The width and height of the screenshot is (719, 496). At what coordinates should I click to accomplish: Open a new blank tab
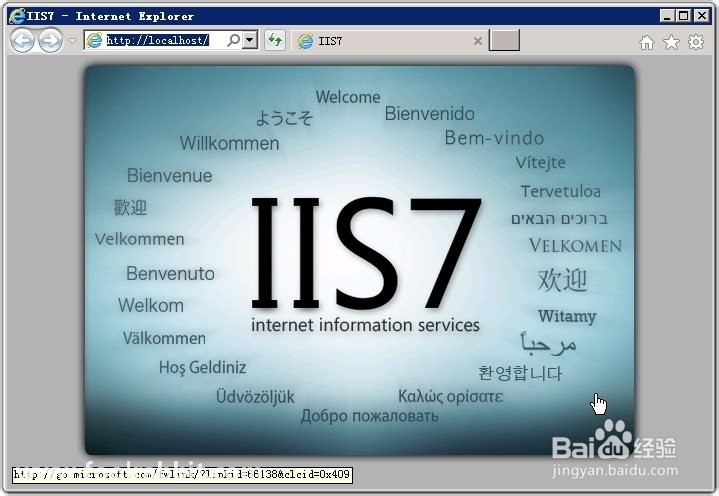[x=504, y=40]
